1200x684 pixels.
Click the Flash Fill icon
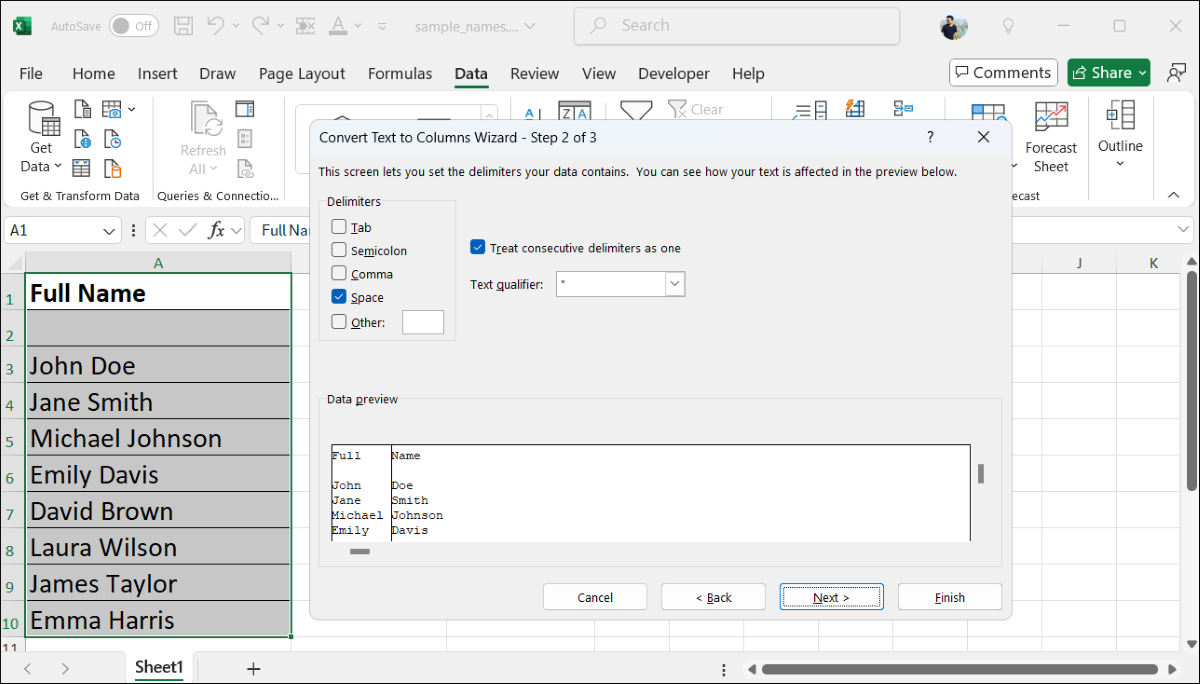click(855, 108)
